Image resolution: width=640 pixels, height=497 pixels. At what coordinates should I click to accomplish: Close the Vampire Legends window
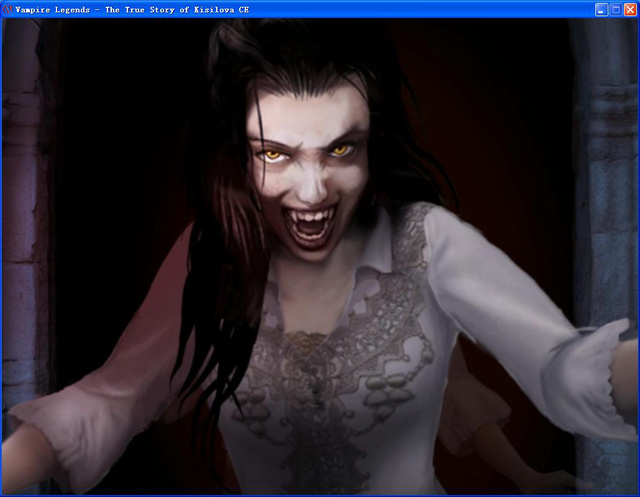point(630,10)
